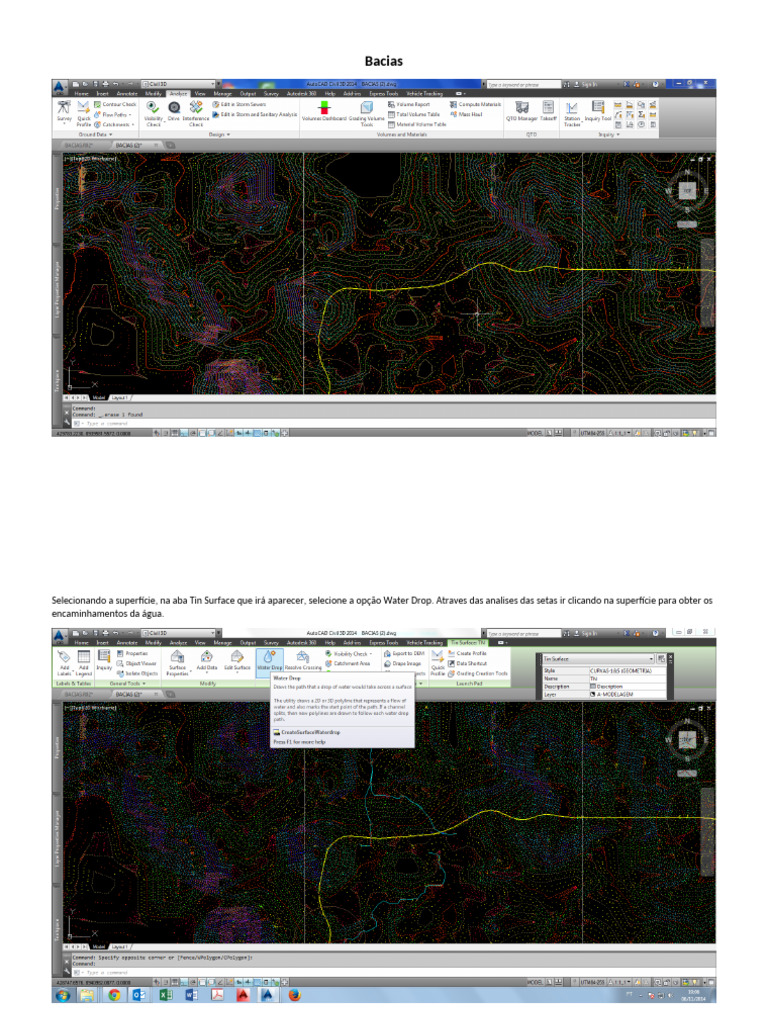768x1024 pixels.
Task: Select the Resolve Crossing tool
Action: 303,660
